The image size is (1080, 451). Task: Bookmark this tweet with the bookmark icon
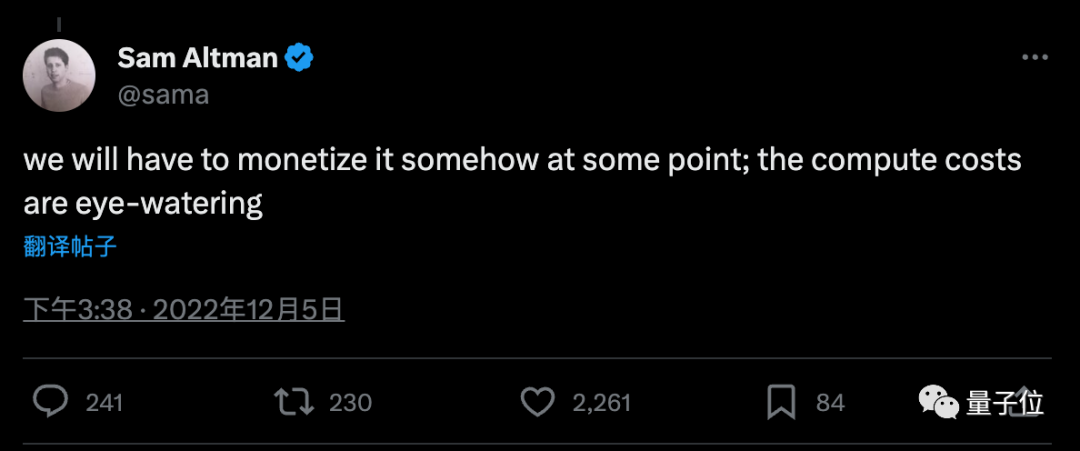pos(781,402)
